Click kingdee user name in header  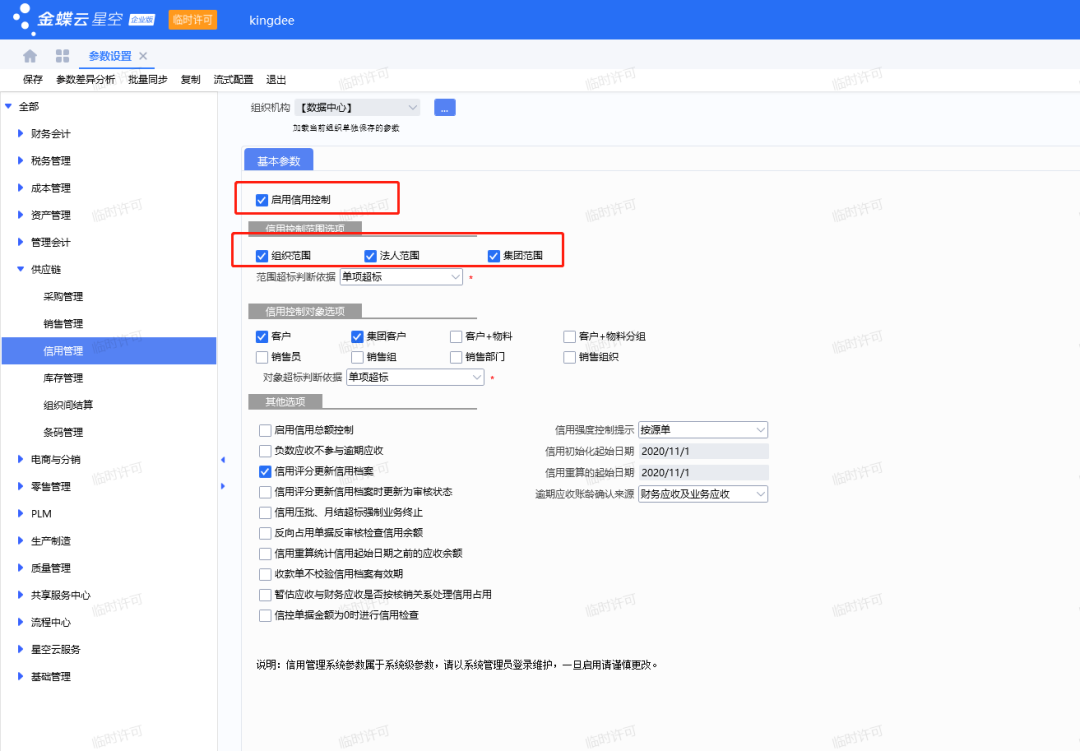pyautogui.click(x=271, y=21)
